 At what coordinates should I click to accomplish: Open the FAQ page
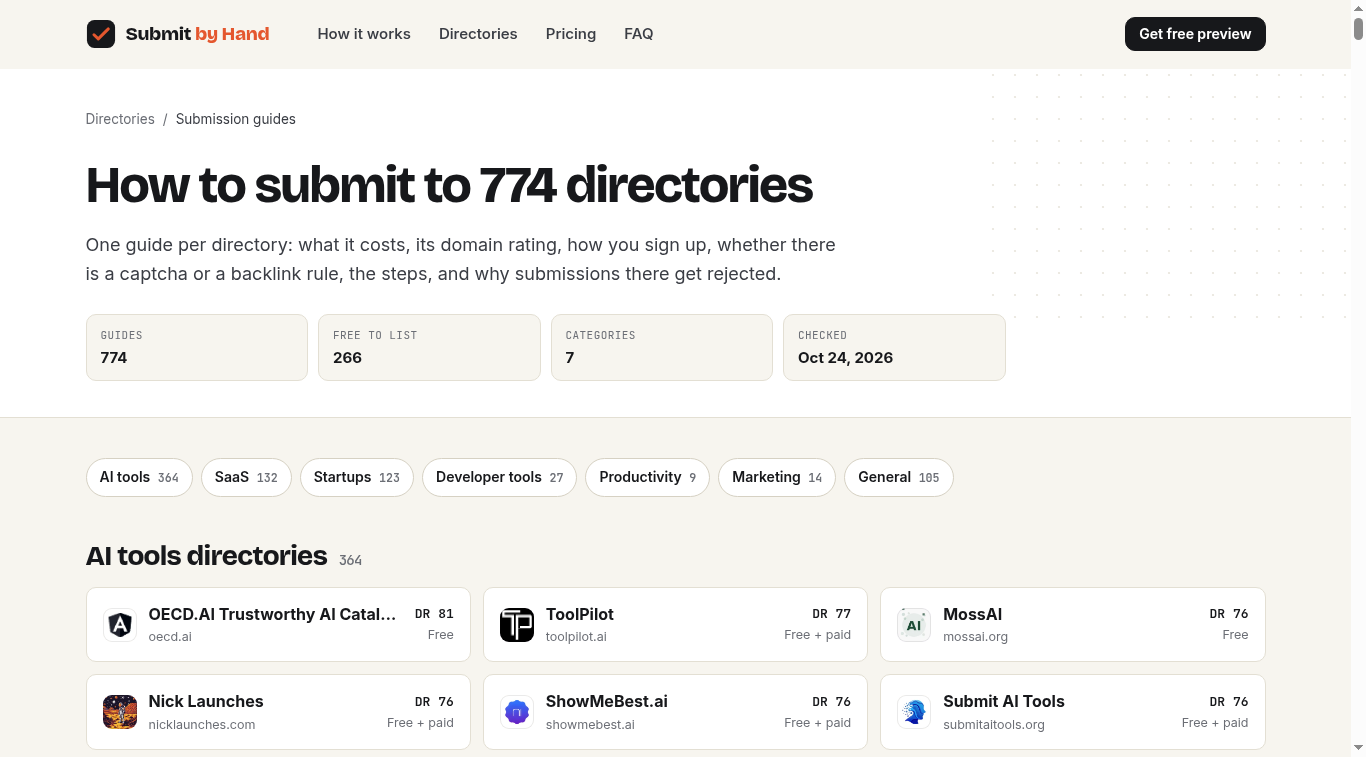639,34
